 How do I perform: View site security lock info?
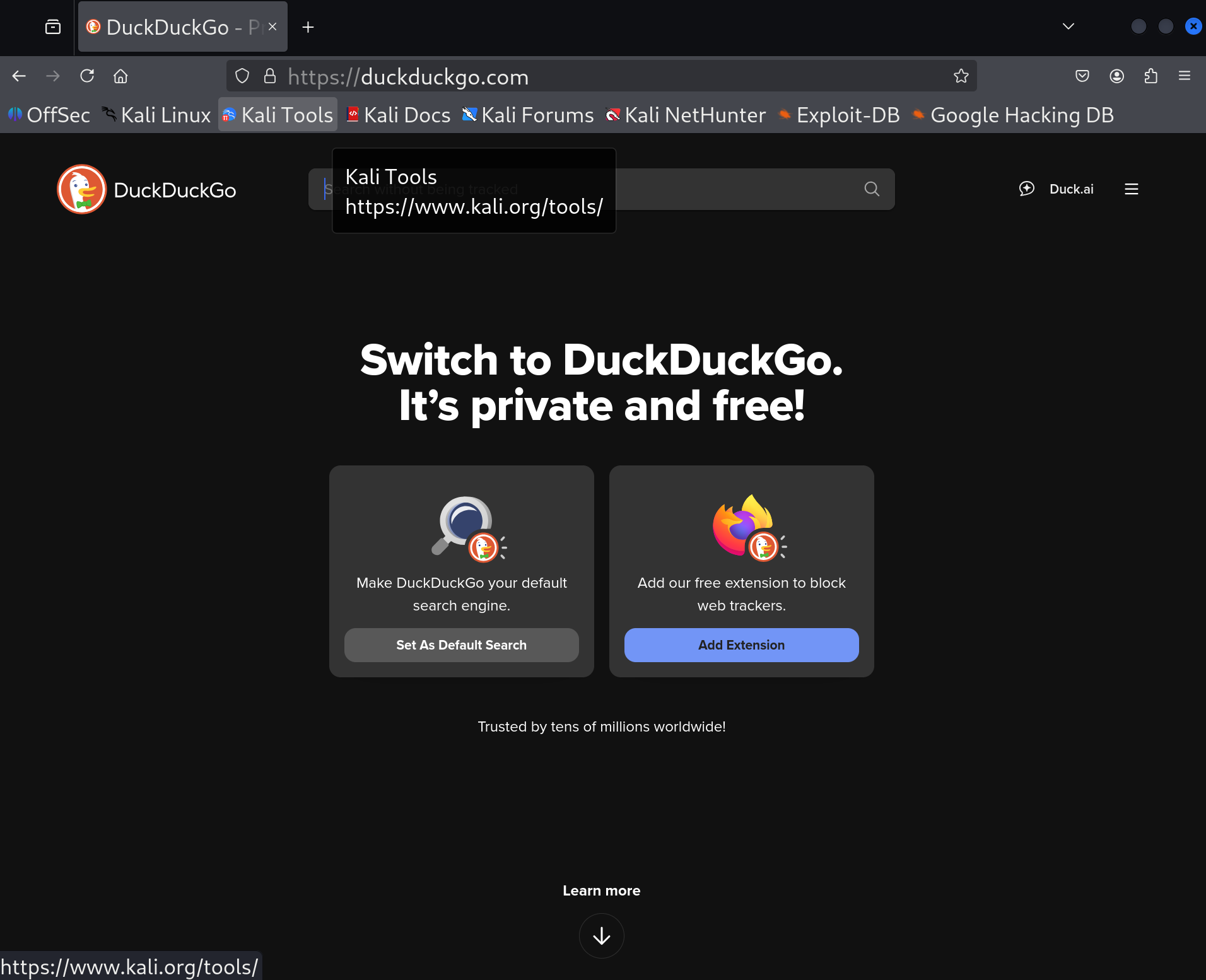[x=270, y=76]
